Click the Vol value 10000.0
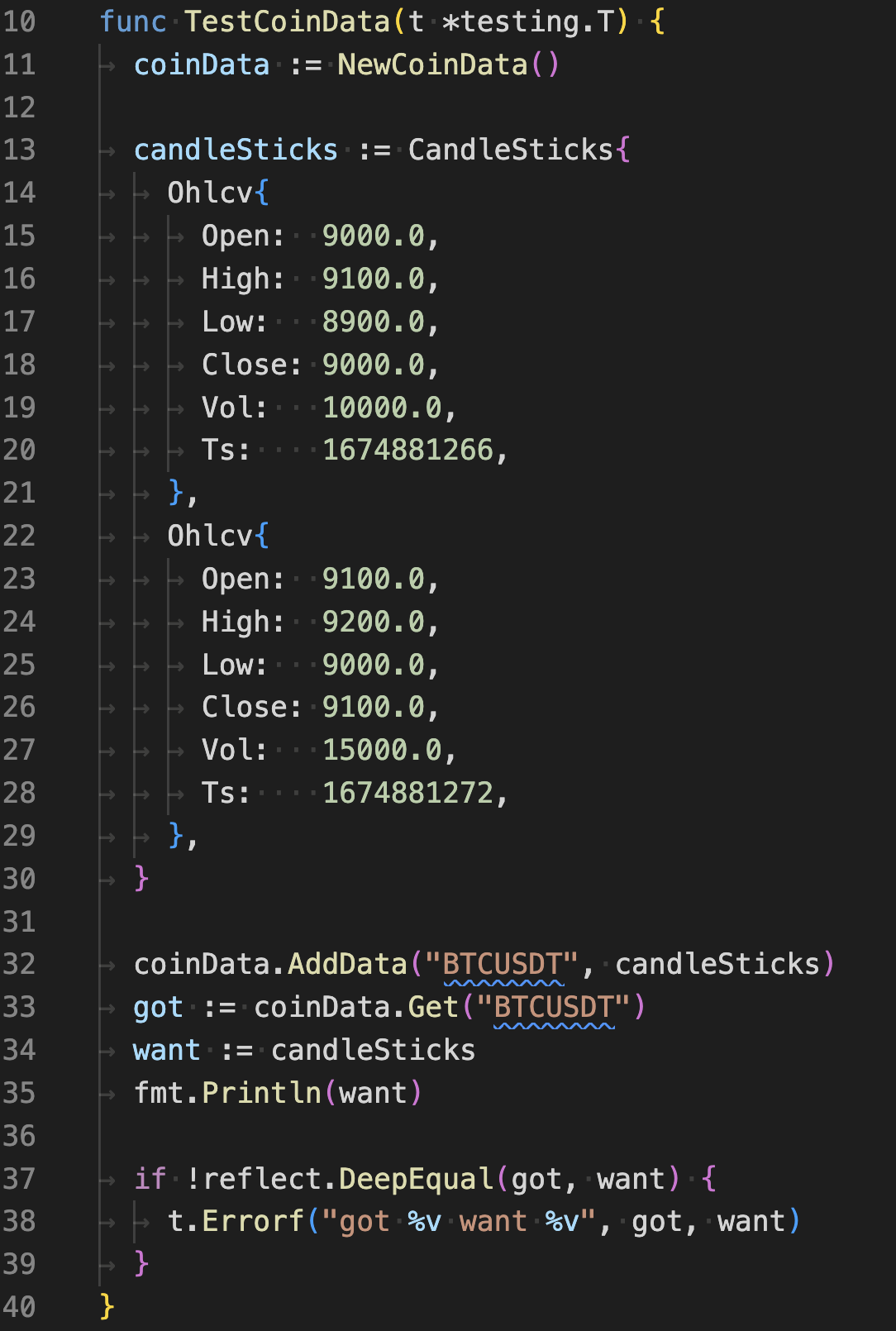The image size is (896, 1331). point(381,408)
